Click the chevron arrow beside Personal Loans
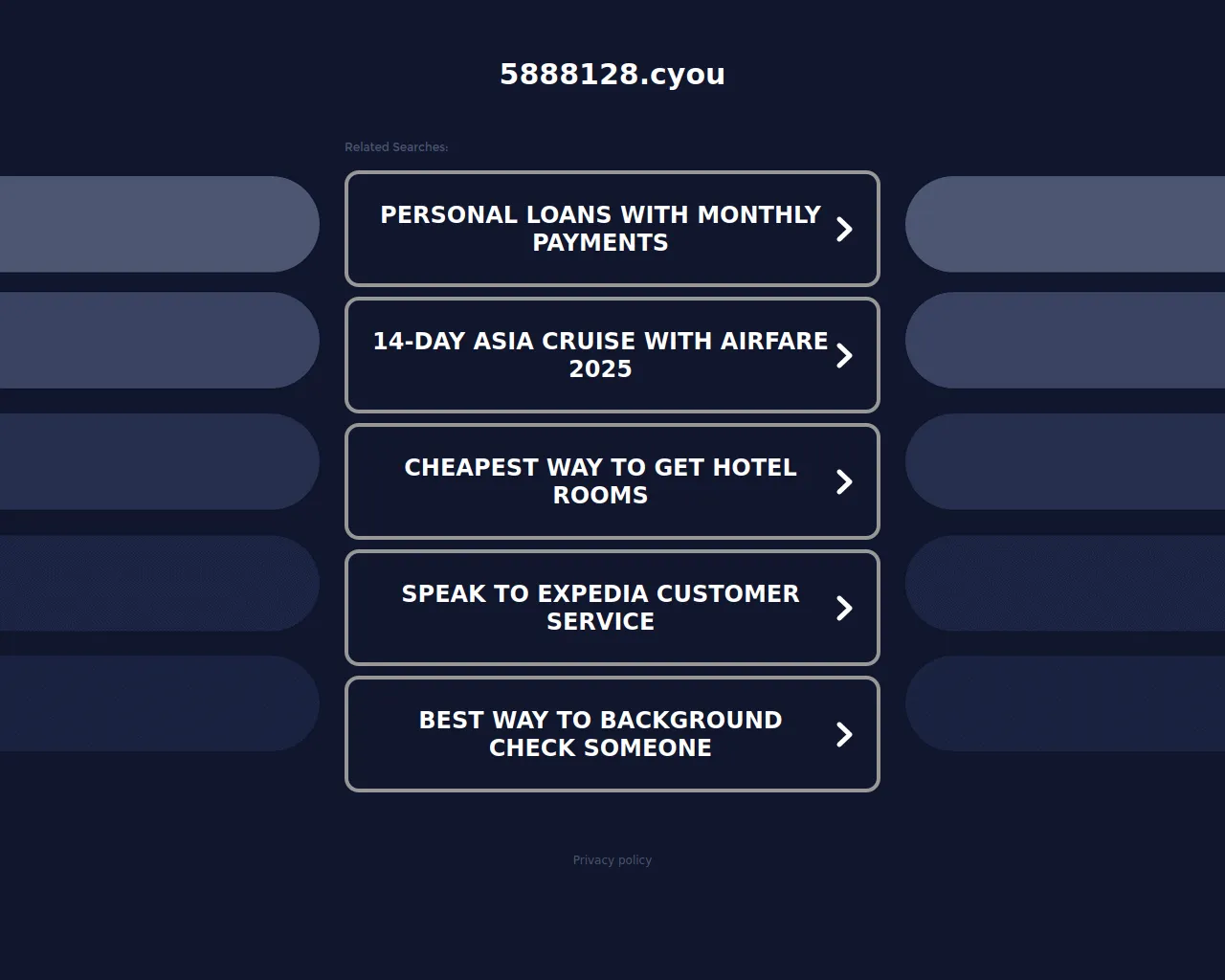The image size is (1225, 980). click(844, 229)
